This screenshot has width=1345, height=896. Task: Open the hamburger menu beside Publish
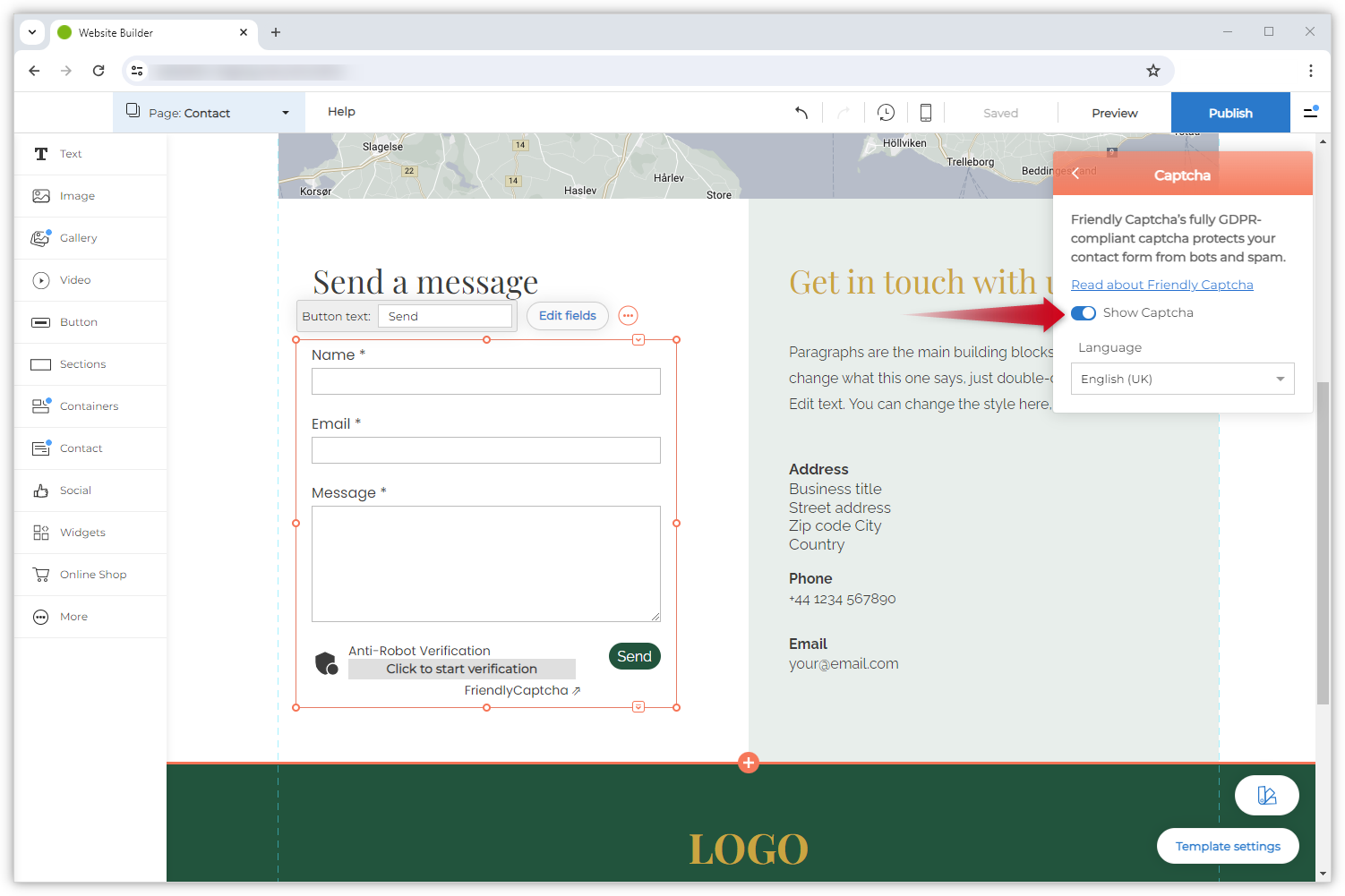(1311, 113)
